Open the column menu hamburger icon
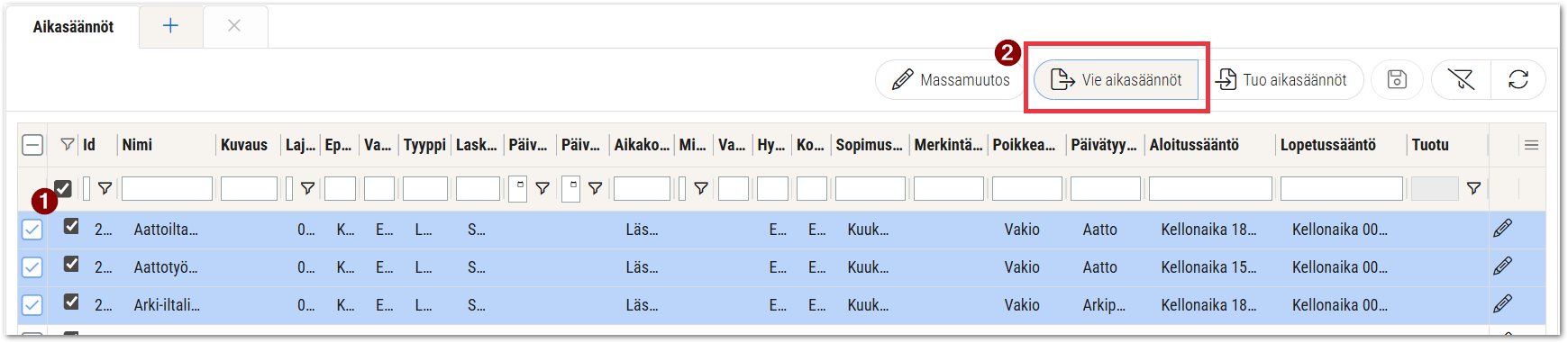The width and height of the screenshot is (1568, 343). click(x=1531, y=145)
